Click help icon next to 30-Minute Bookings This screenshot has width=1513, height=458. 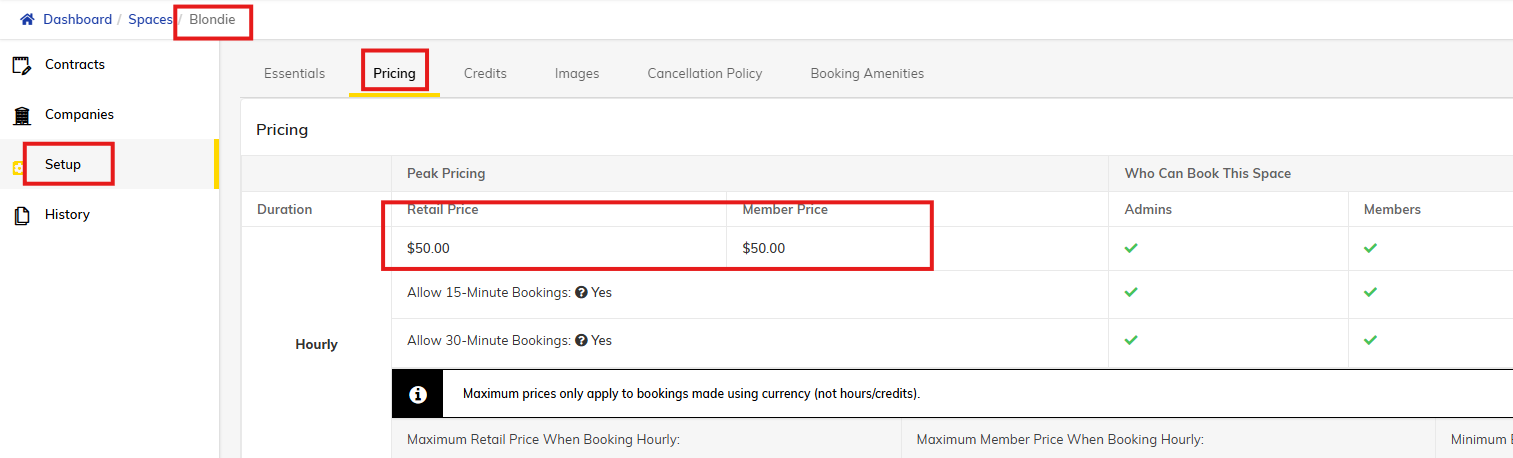(580, 341)
